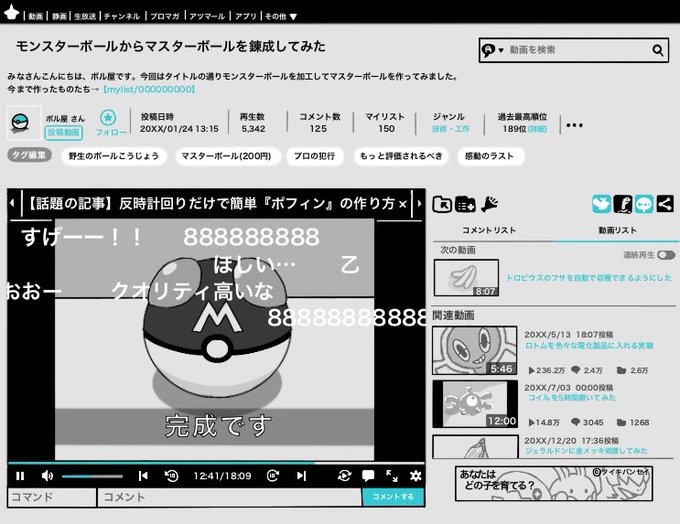Open the 5:46 Rotom video thumbnail
Screen dimensions: 680x524
click(x=475, y=350)
